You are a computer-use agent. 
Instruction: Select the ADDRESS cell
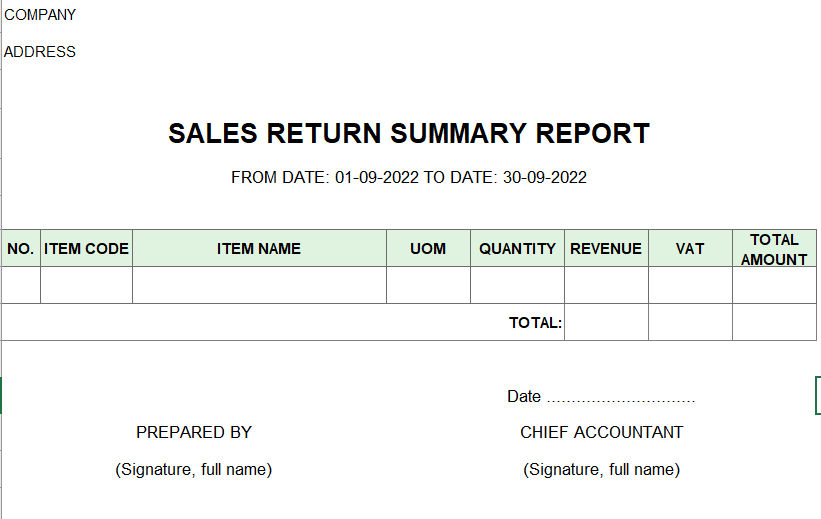[x=40, y=52]
